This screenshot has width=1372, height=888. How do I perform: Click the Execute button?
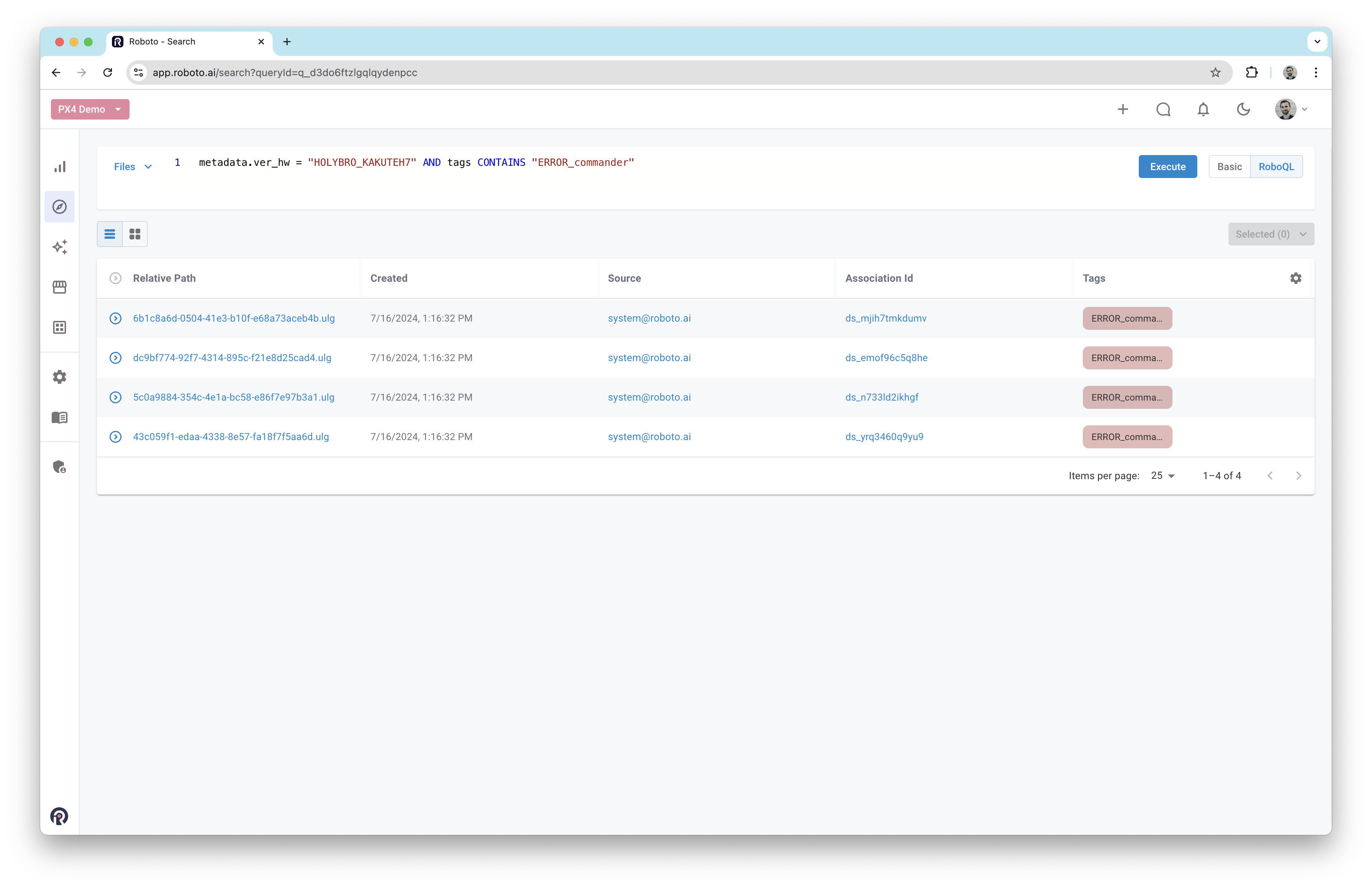coord(1167,167)
